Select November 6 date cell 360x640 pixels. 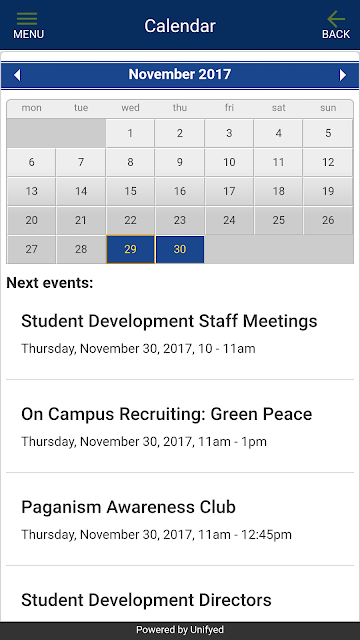(x=31, y=162)
